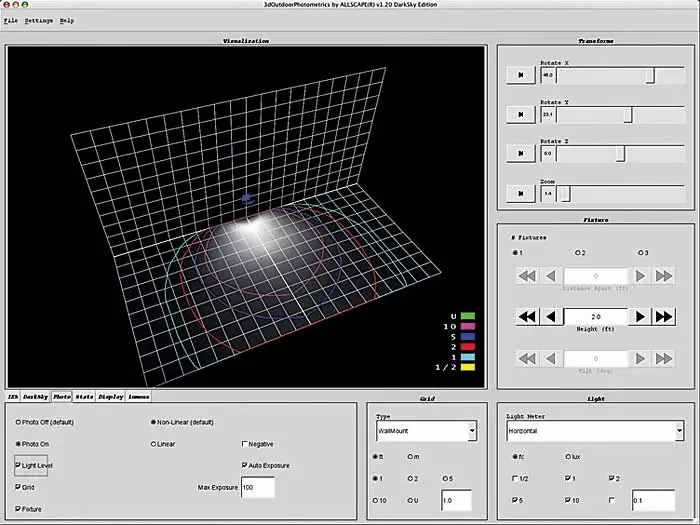The width and height of the screenshot is (700, 525).
Task: Switch to the Stats tab
Action: coord(85,397)
